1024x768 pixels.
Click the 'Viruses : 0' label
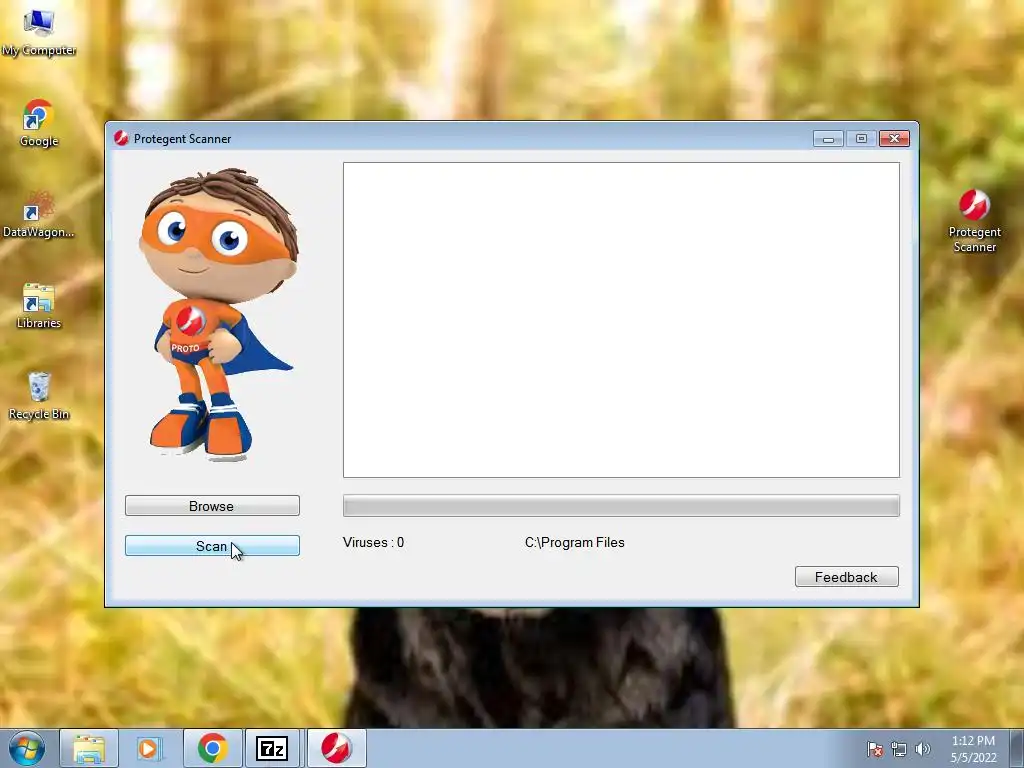pos(374,543)
